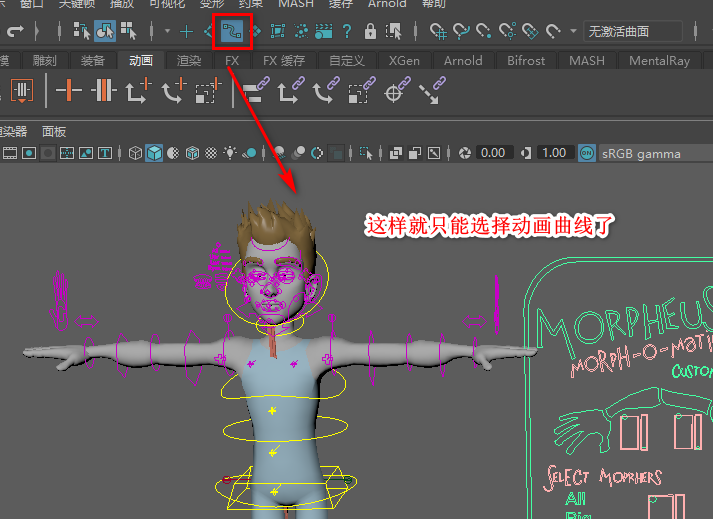Click the lock selection padlock icon
This screenshot has width=713, height=519.
pos(370,31)
